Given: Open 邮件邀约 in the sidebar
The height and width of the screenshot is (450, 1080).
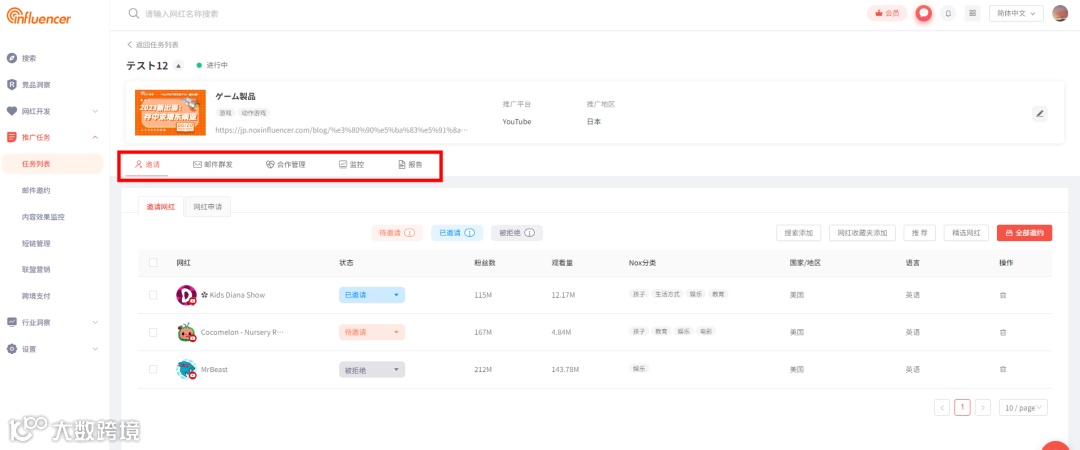Looking at the screenshot, I should (37, 190).
